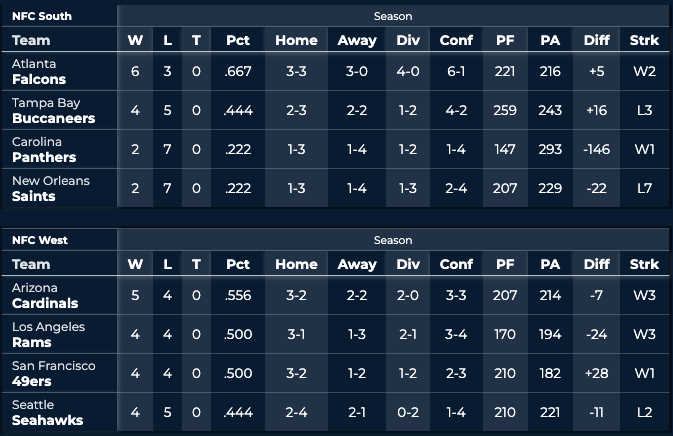Screen dimensions: 673x436
Task: Click the Strk header in NFC South
Action: [x=645, y=40]
